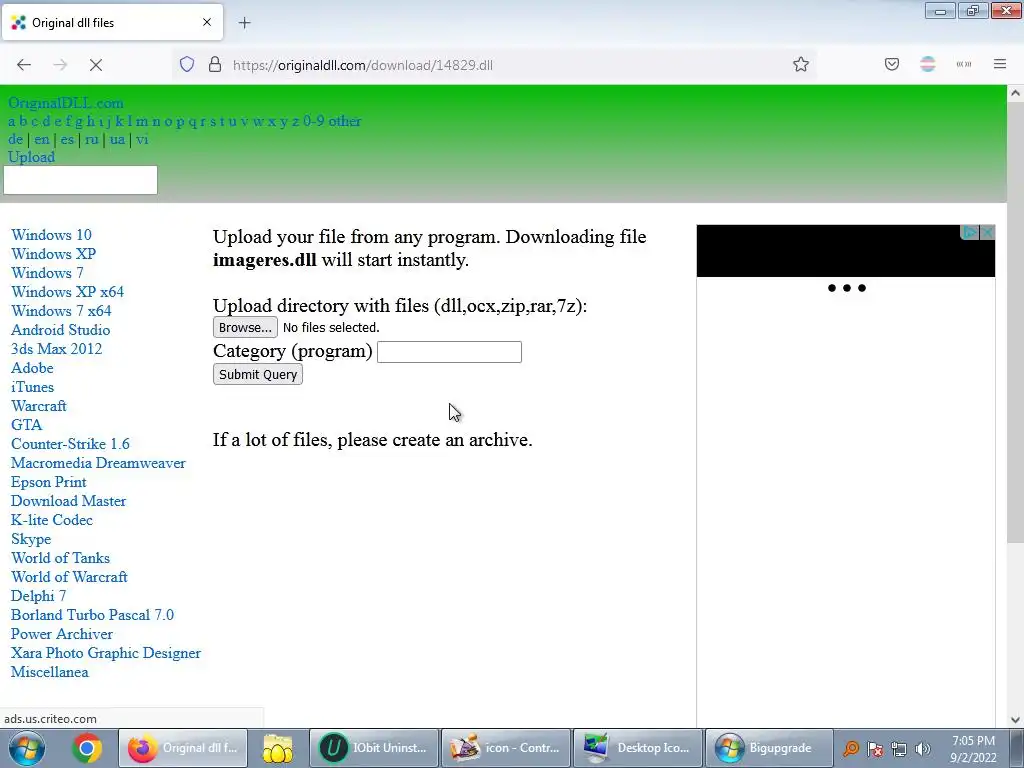The image size is (1024, 768).
Task: Open the Miscellanea category
Action: coord(50,672)
